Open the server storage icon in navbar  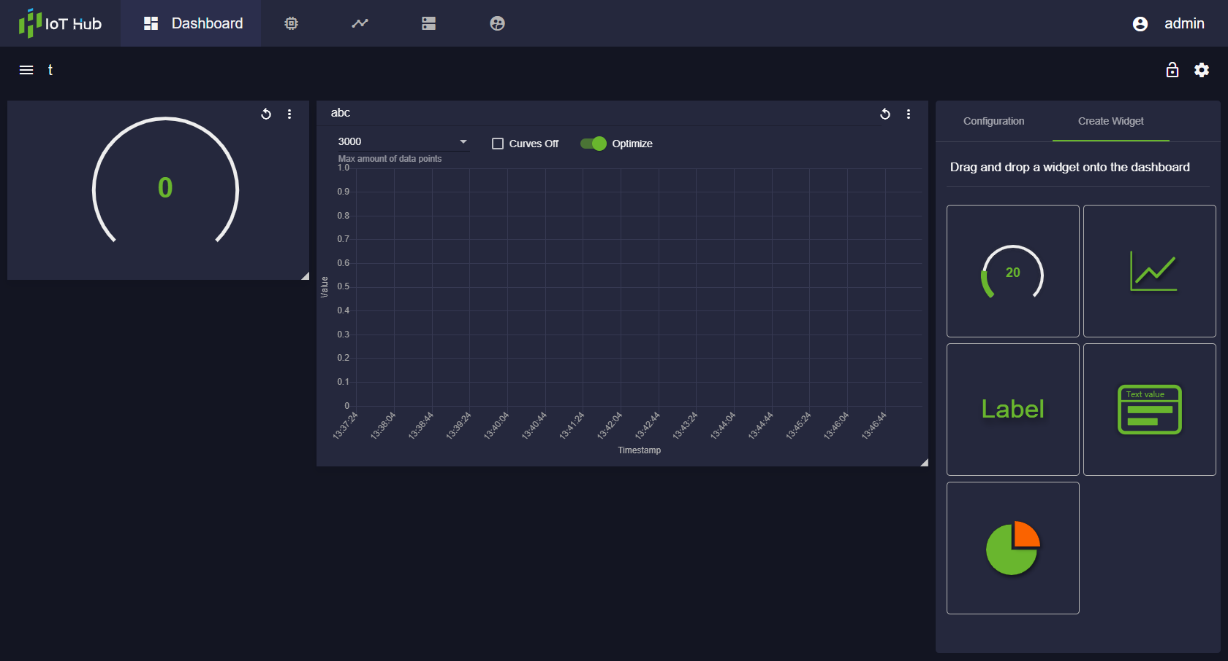429,23
